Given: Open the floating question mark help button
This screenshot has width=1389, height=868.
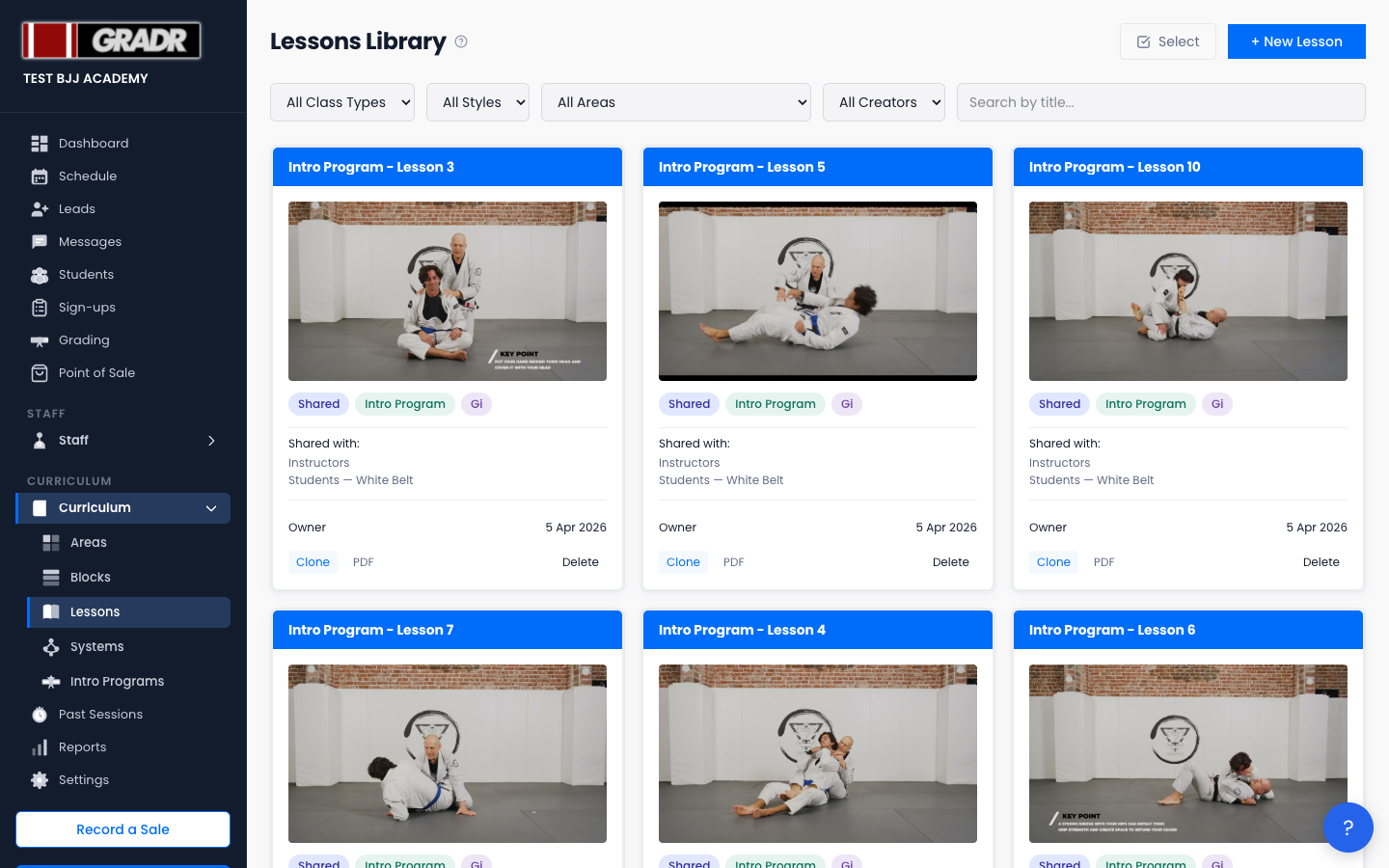Looking at the screenshot, I should [x=1348, y=827].
